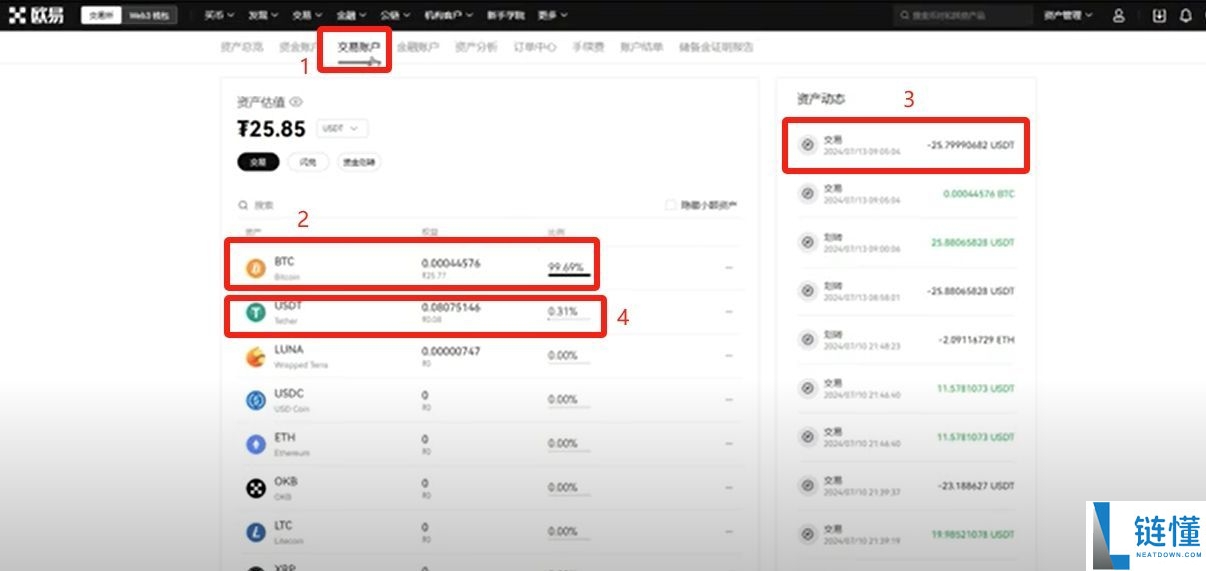Switch to 交易所 mode in the header
The height and width of the screenshot is (571, 1206).
(x=100, y=16)
